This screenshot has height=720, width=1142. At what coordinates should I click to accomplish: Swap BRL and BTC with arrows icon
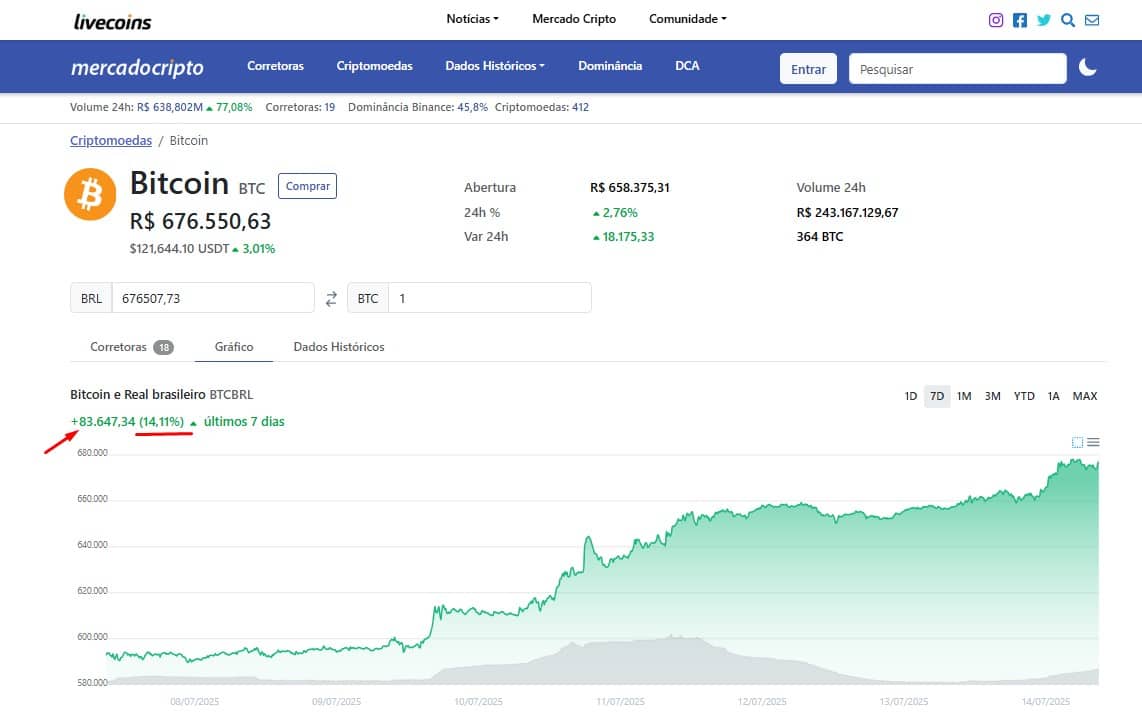[331, 298]
